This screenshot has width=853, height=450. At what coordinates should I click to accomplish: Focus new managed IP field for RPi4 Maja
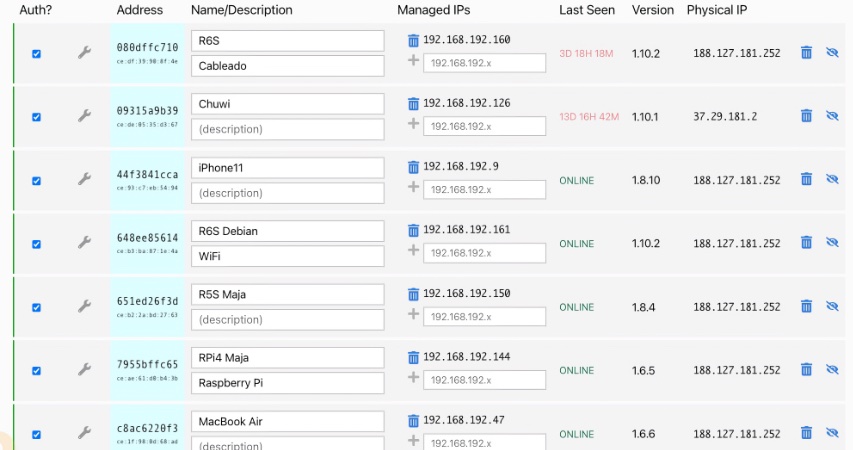point(484,380)
